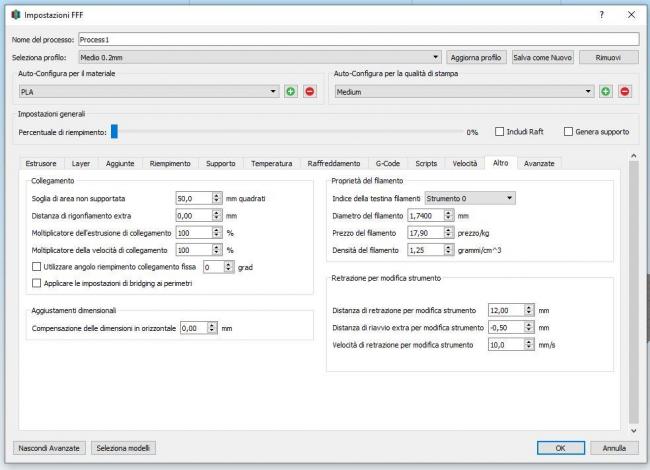
Task: Open the G-Code tab
Action: click(387, 163)
